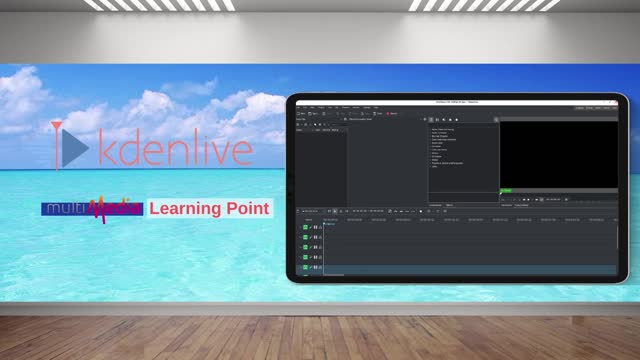Open the Help menu in Kdenlive
Screen dimensions: 640x360
click(376, 108)
